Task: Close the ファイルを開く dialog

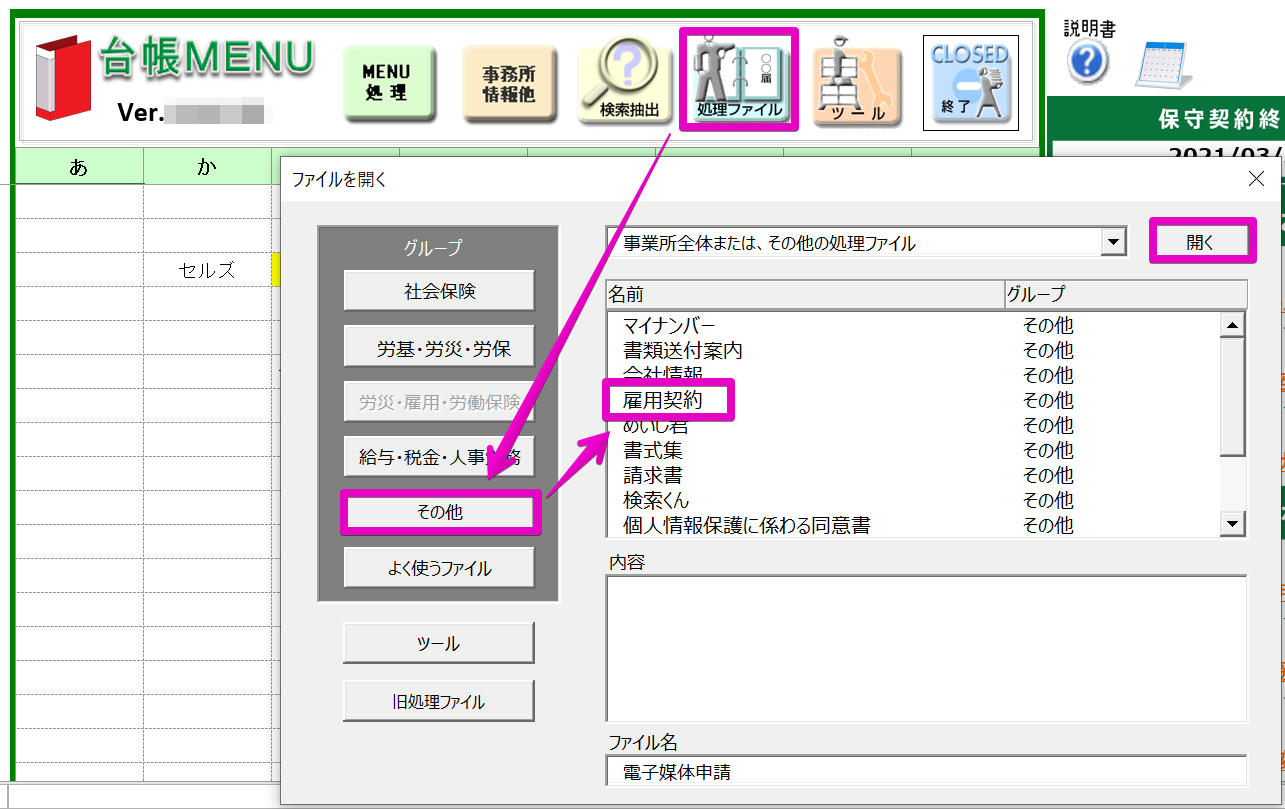Action: click(1257, 179)
